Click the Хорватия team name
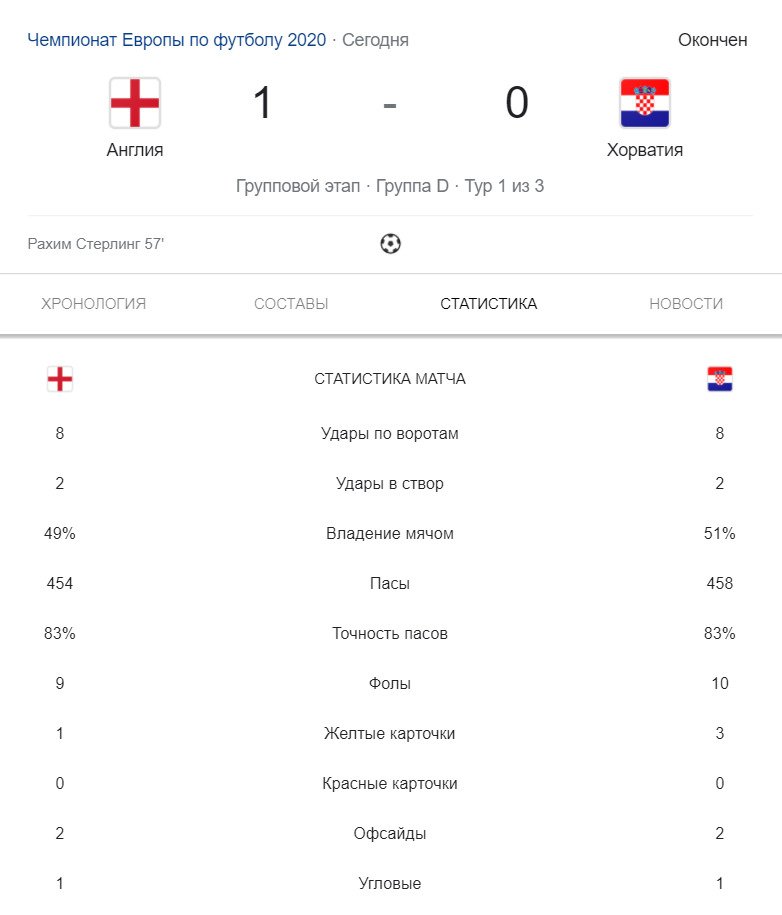 pos(645,151)
